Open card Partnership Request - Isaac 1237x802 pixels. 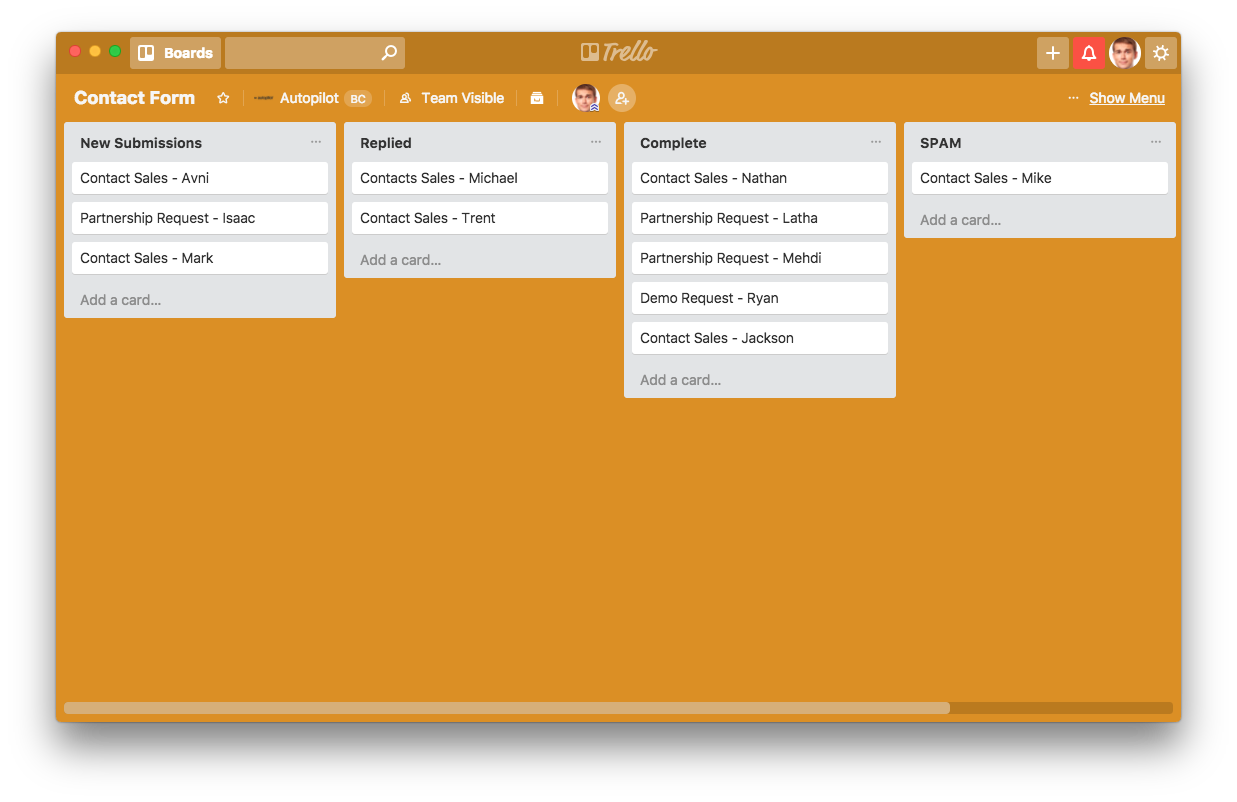pyautogui.click(x=200, y=218)
